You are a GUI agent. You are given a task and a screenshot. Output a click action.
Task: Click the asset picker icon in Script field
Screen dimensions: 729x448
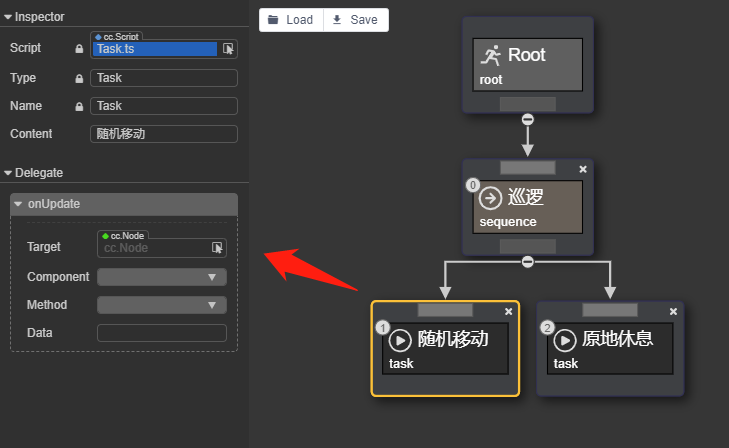tap(228, 48)
